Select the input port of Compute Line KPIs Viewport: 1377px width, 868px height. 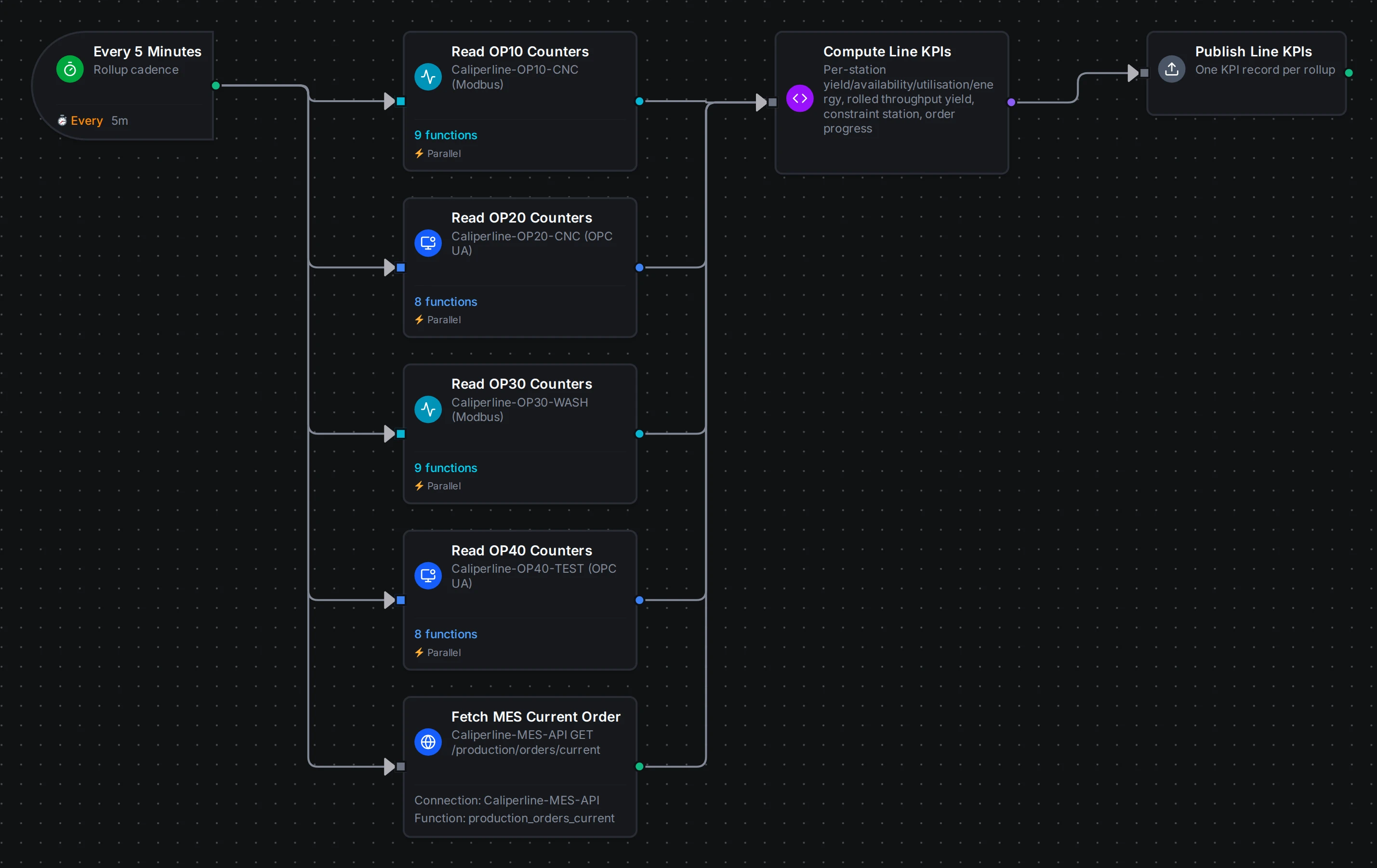(772, 102)
